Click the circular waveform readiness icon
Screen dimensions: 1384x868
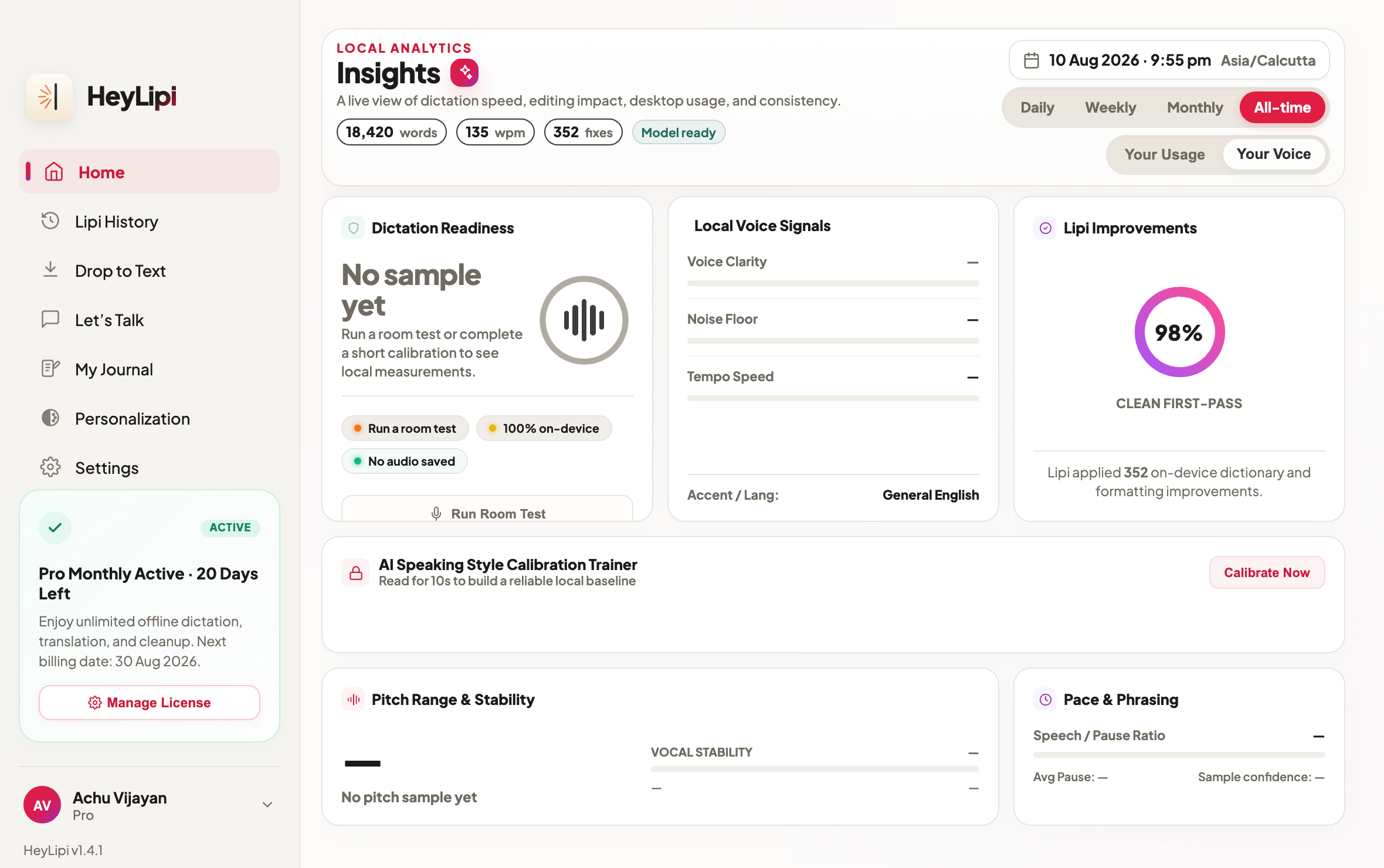[584, 320]
